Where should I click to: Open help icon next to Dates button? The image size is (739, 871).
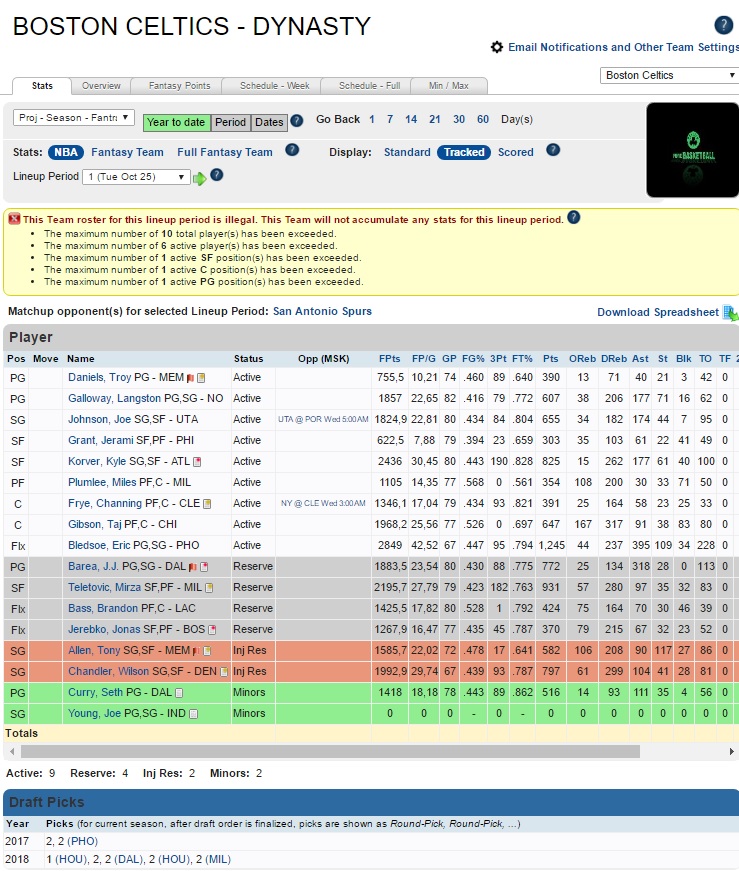(x=297, y=121)
